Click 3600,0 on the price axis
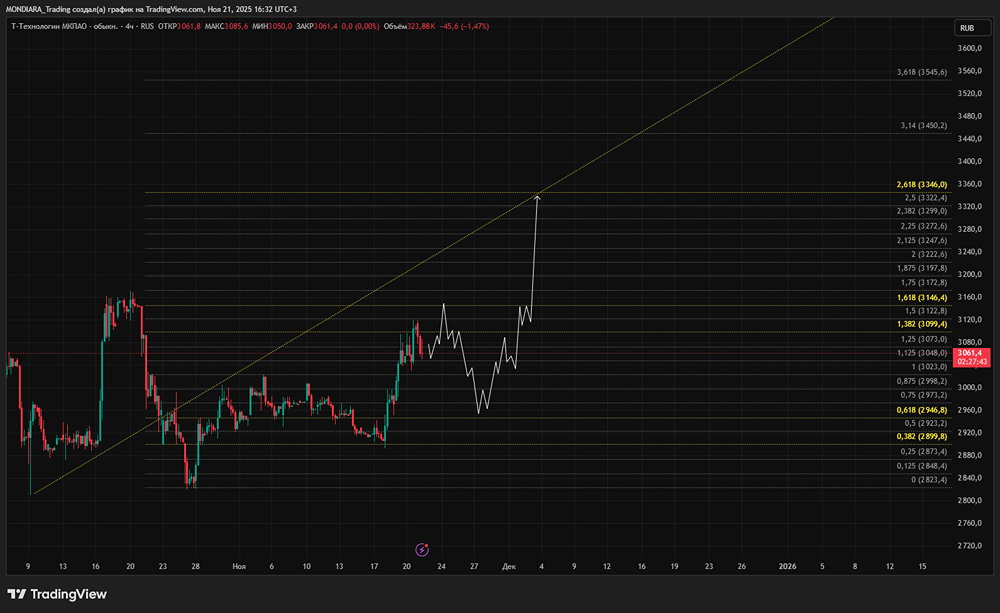The height and width of the screenshot is (613, 1000). coord(969,48)
